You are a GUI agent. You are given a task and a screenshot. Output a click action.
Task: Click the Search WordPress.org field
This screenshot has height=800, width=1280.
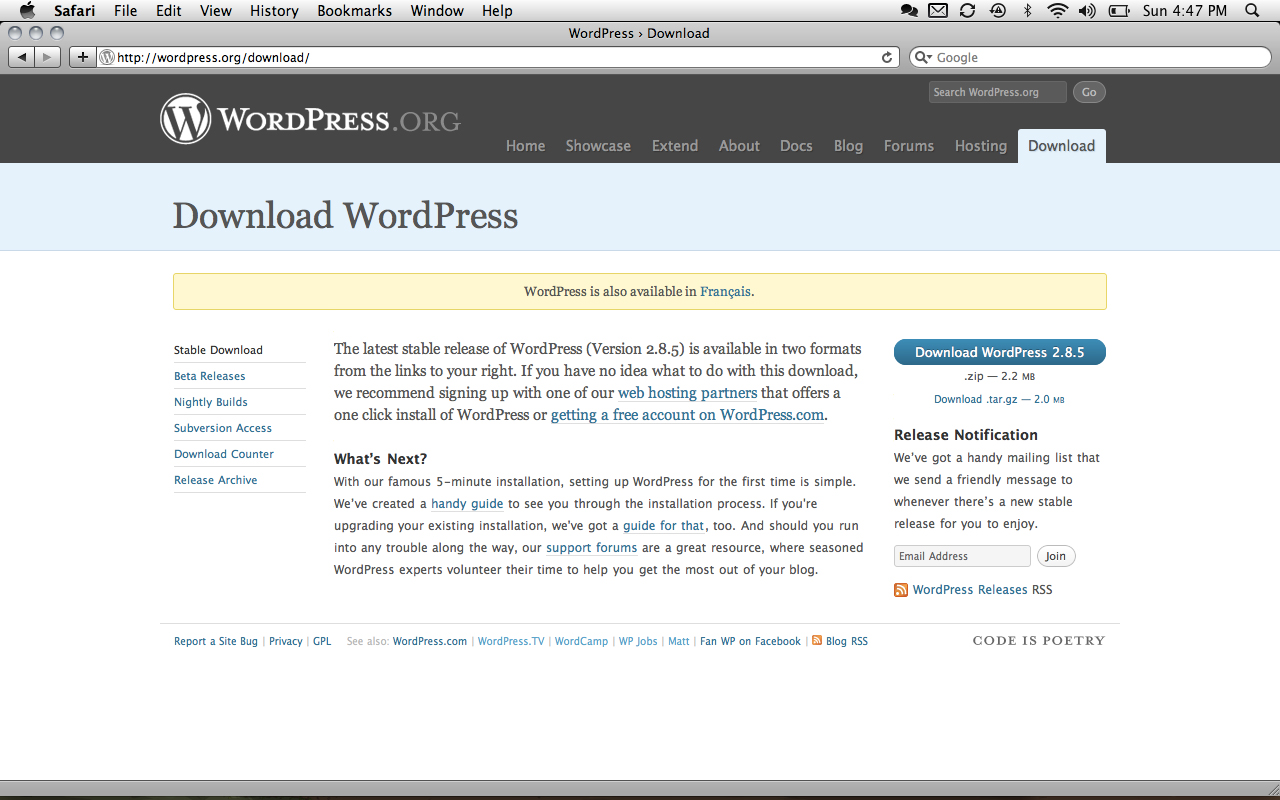[998, 92]
